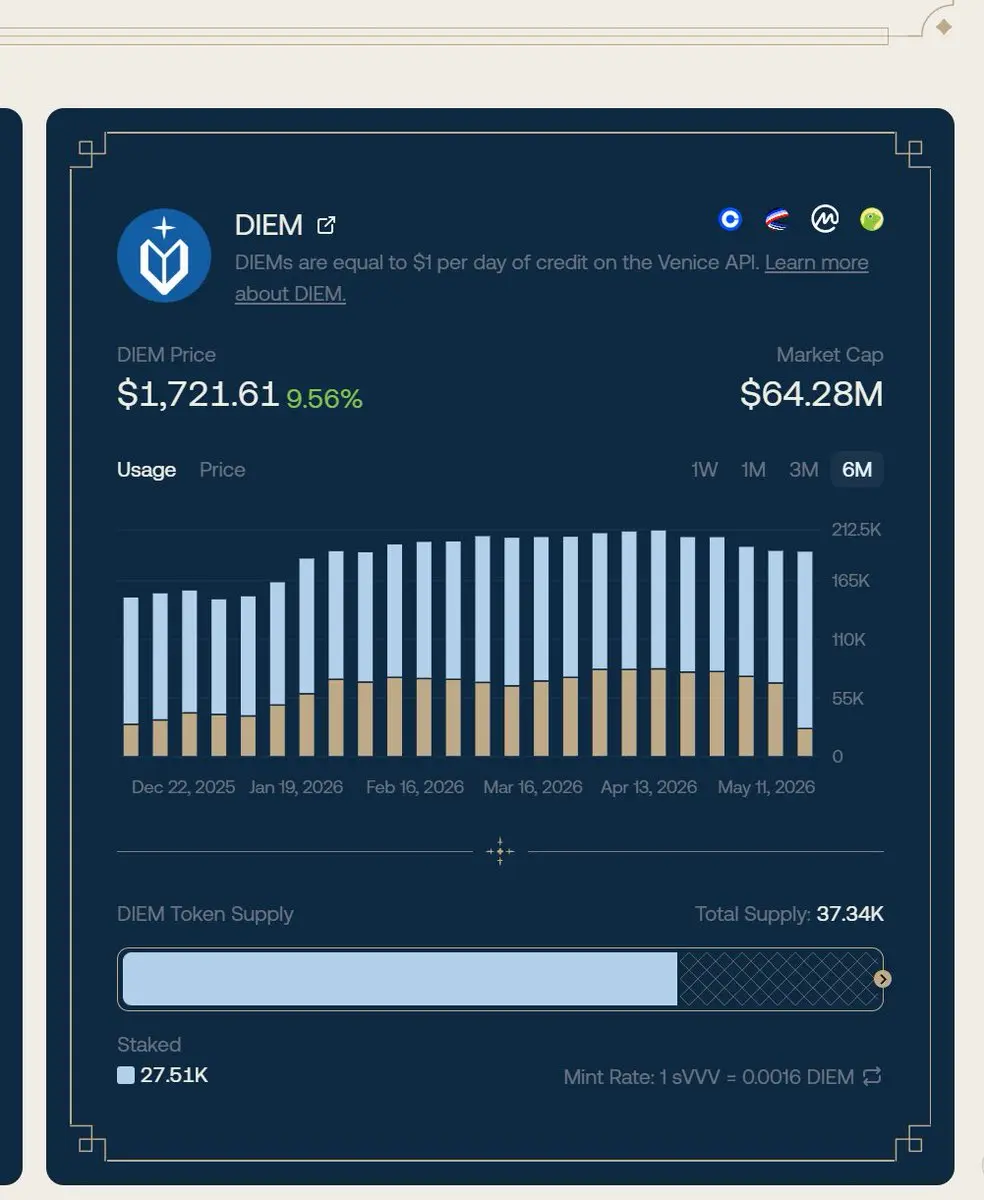Click the DIEM logo badge
Image resolution: width=984 pixels, height=1200 pixels.
[x=164, y=255]
